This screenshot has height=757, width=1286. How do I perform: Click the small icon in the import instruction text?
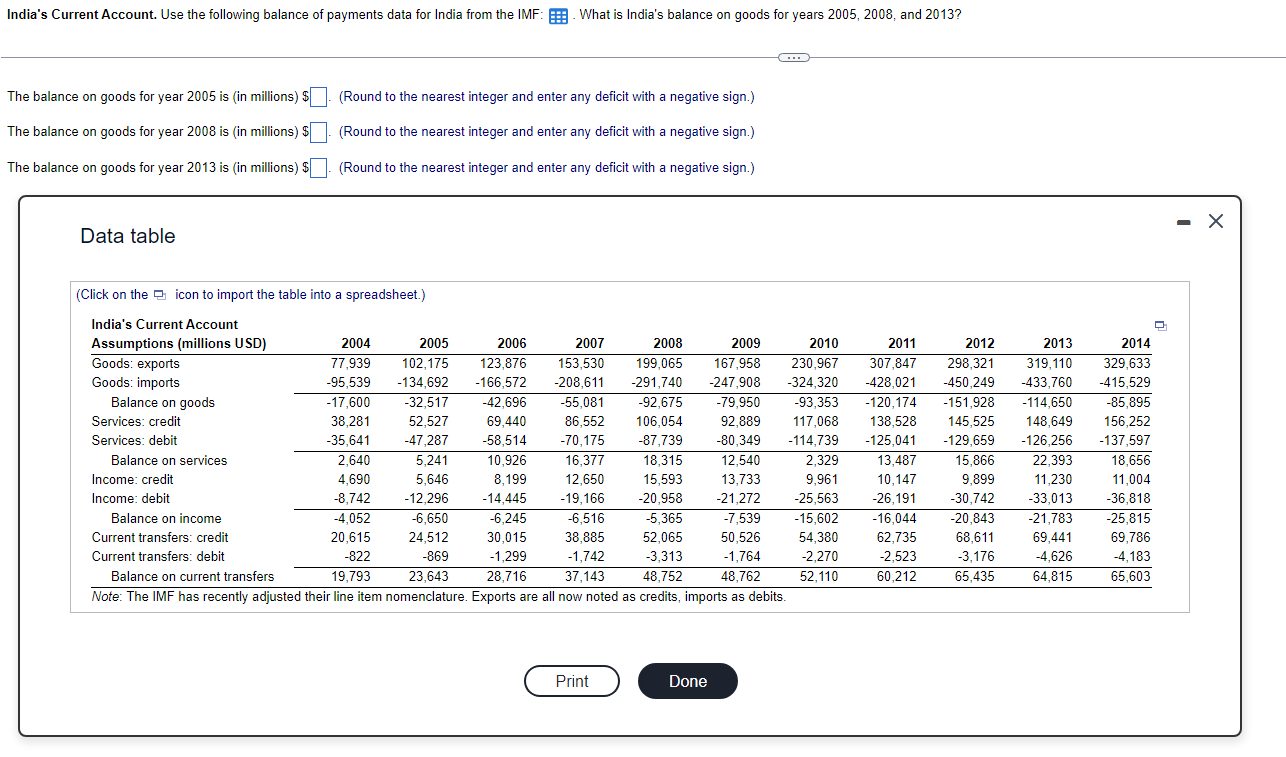158,295
